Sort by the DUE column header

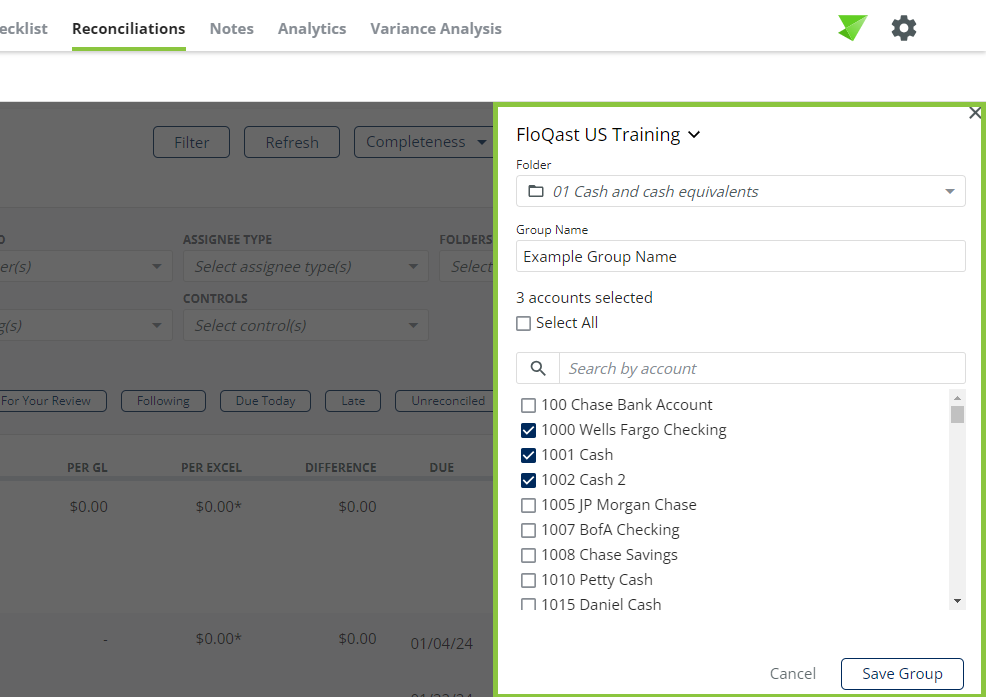(441, 468)
